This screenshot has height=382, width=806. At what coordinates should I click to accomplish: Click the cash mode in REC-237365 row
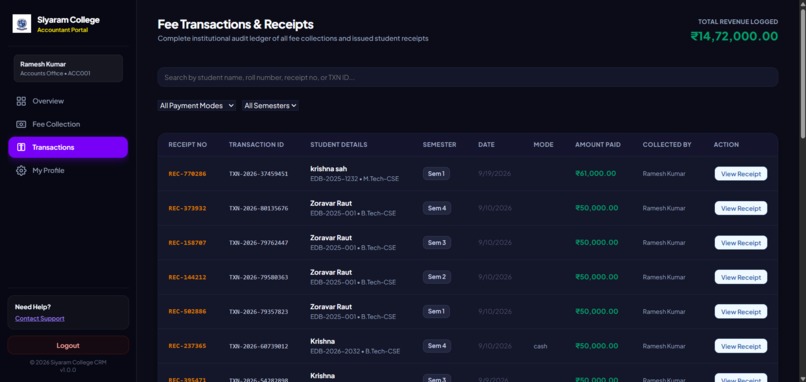(x=540, y=347)
